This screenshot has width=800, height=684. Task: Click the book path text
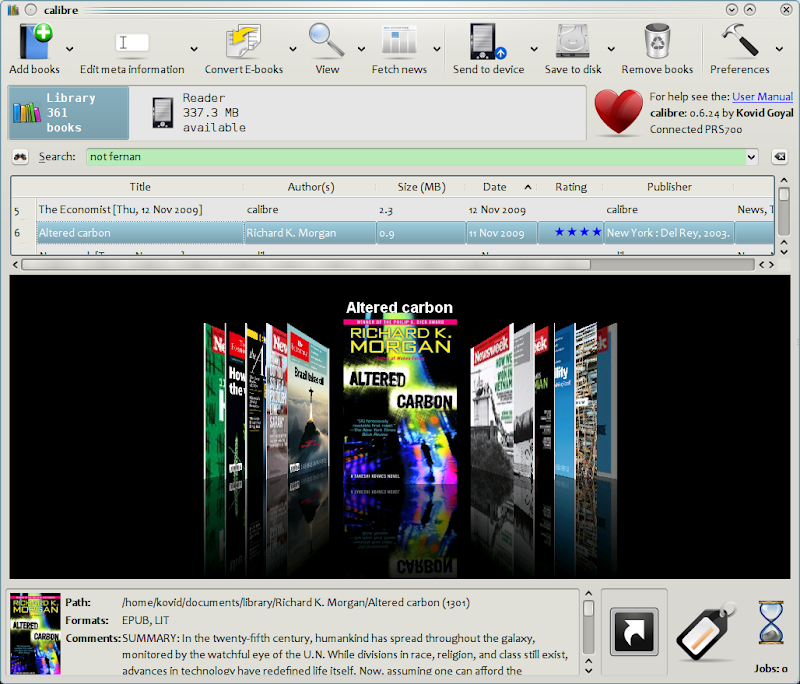click(296, 602)
